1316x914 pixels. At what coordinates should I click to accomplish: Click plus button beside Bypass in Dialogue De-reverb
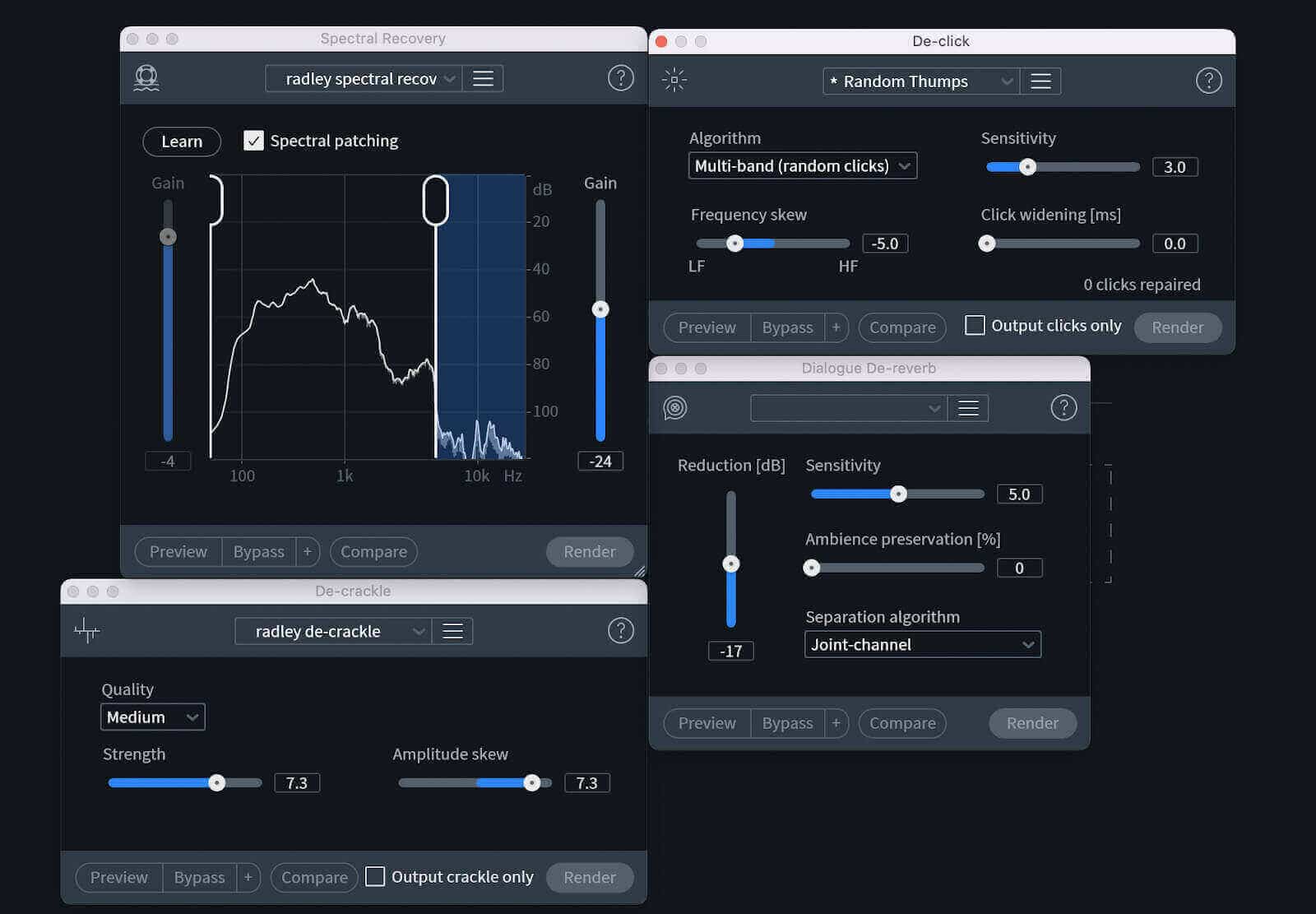pos(836,723)
